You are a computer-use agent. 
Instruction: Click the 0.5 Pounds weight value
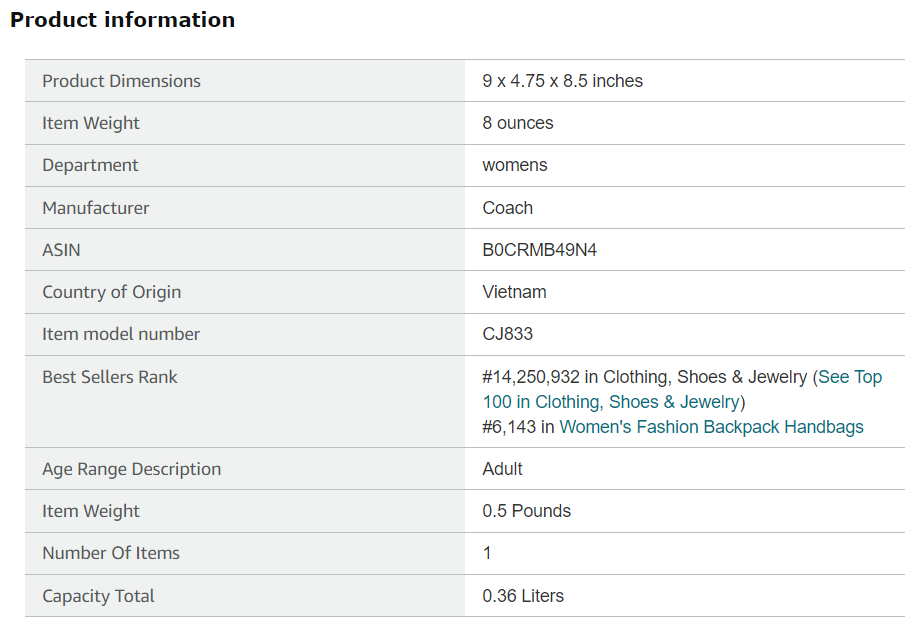click(x=526, y=511)
